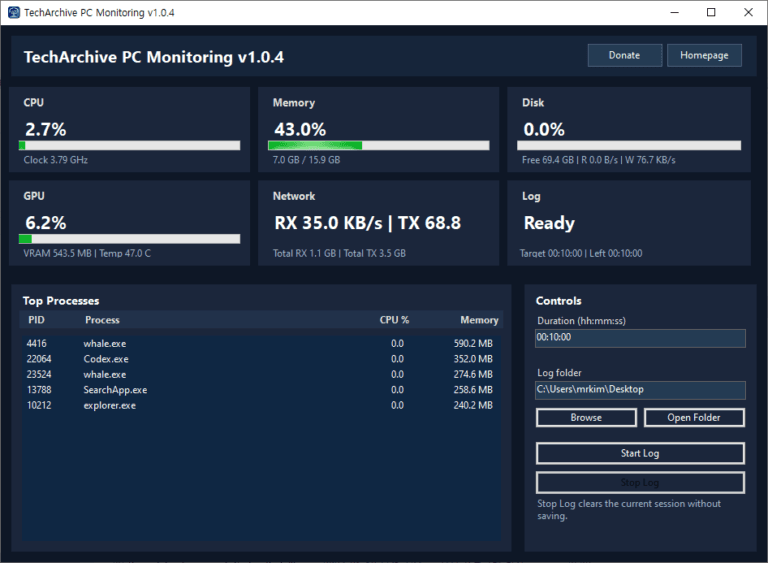Screen dimensions: 768x563
Task: Start logging with Start Log button
Action: pos(640,453)
